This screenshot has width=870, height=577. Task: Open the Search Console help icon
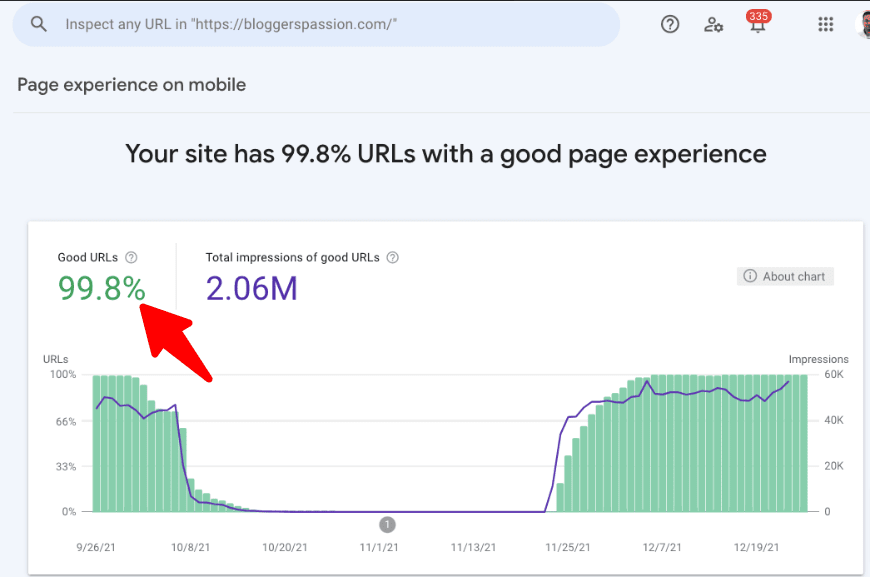pos(670,24)
